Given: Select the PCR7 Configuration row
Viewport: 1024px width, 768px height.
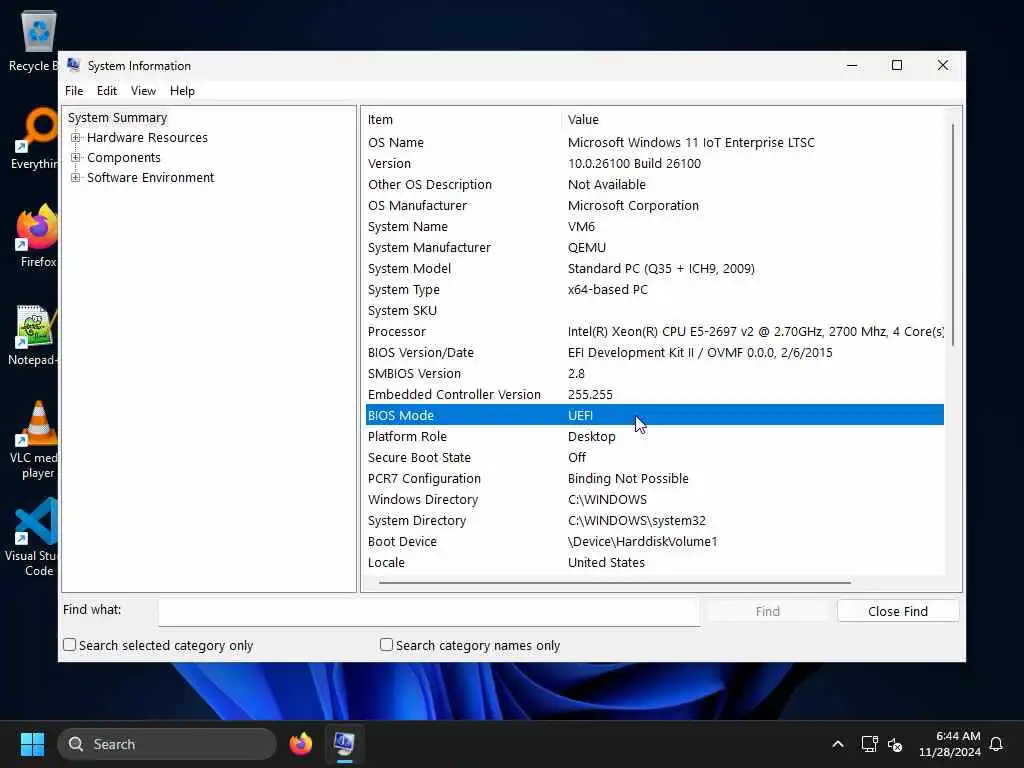Looking at the screenshot, I should [655, 479].
